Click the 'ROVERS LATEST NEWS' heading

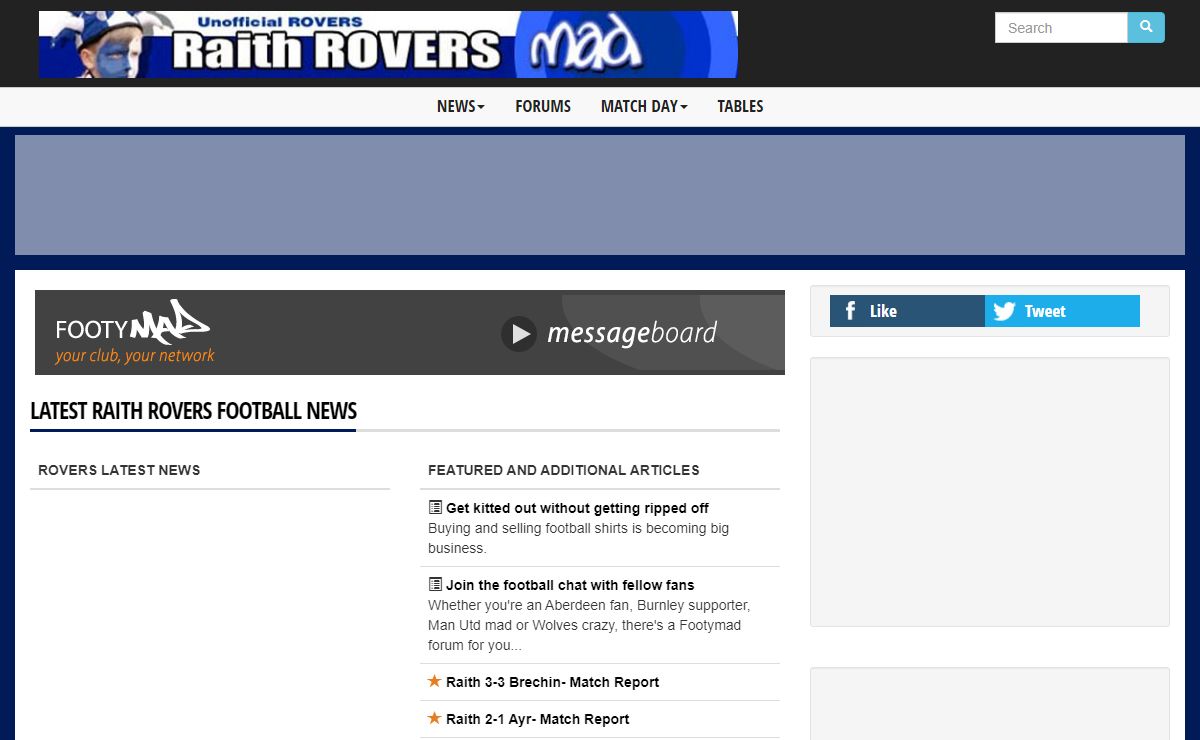click(119, 470)
